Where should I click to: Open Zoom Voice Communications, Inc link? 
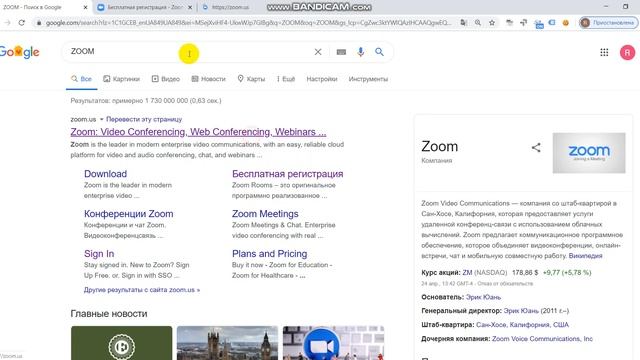tap(542, 339)
